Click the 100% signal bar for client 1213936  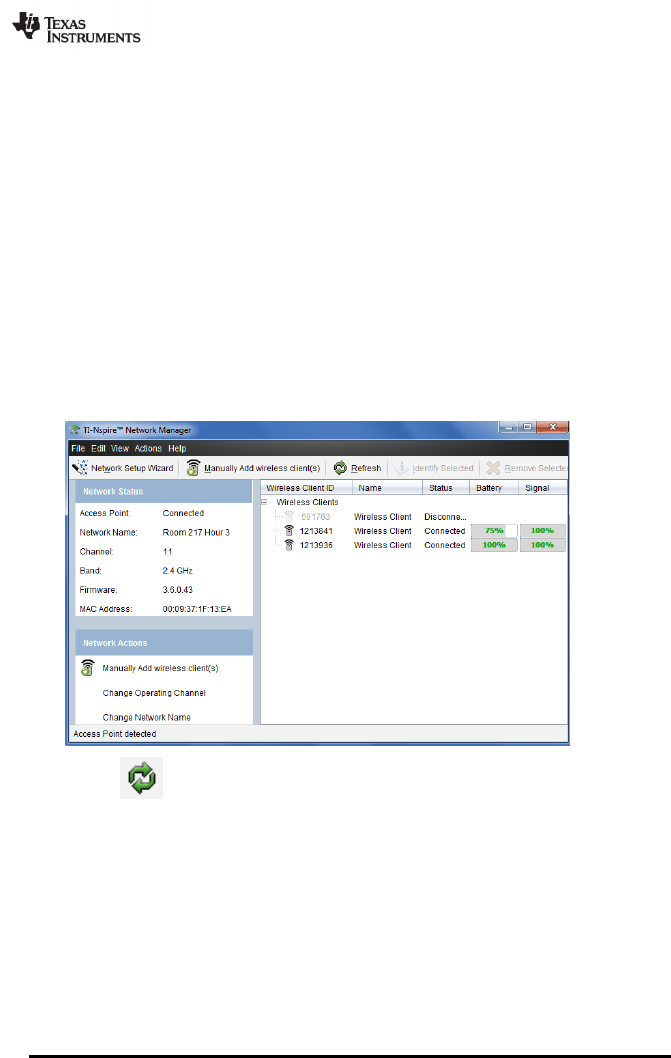[x=543, y=545]
